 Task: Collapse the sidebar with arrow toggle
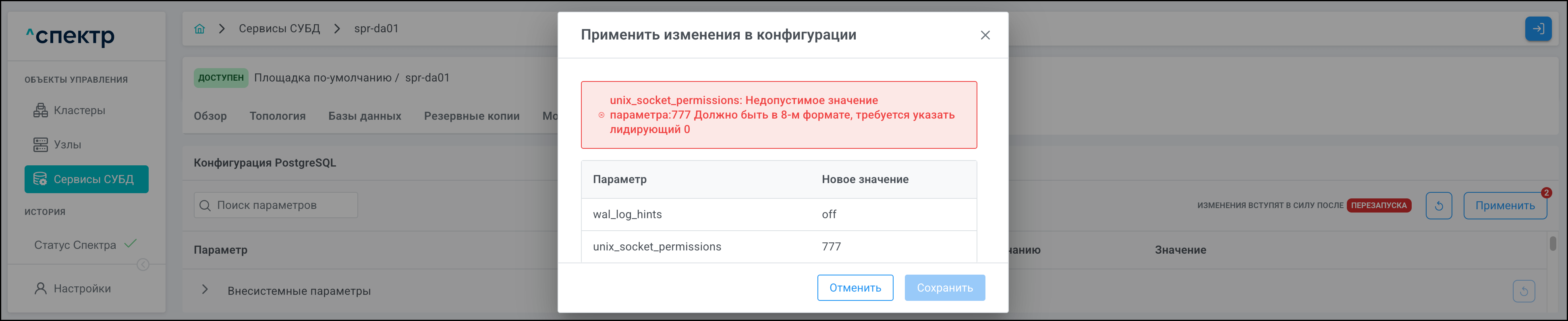(143, 265)
